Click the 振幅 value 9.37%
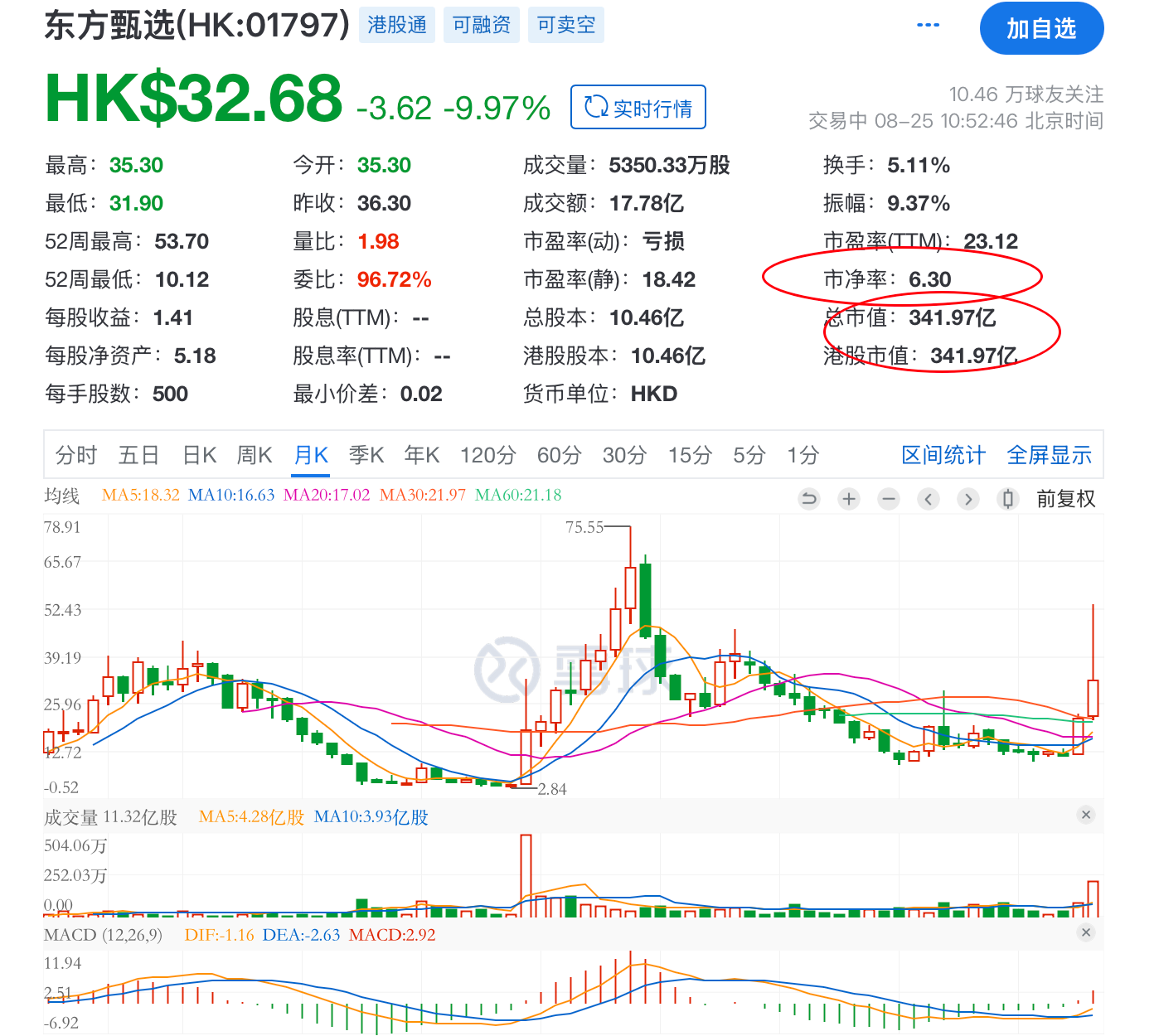This screenshot has width=1159, height=1036. [919, 203]
